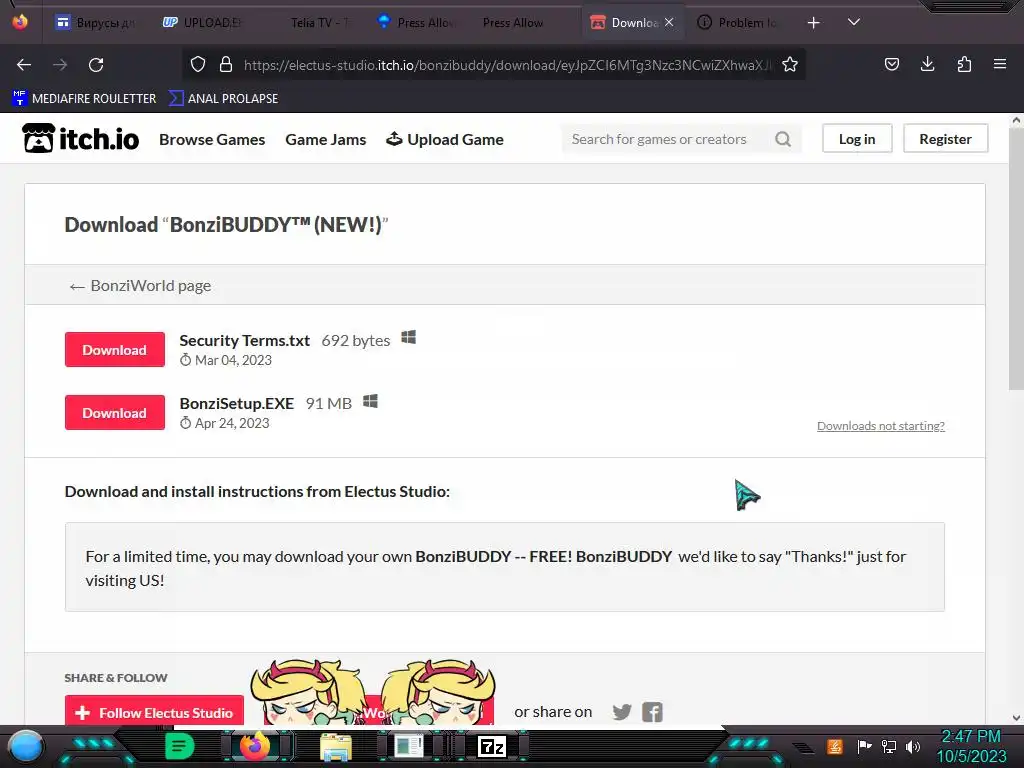This screenshot has height=768, width=1024.
Task: Click the Firefox taskbar icon
Action: pos(255,746)
